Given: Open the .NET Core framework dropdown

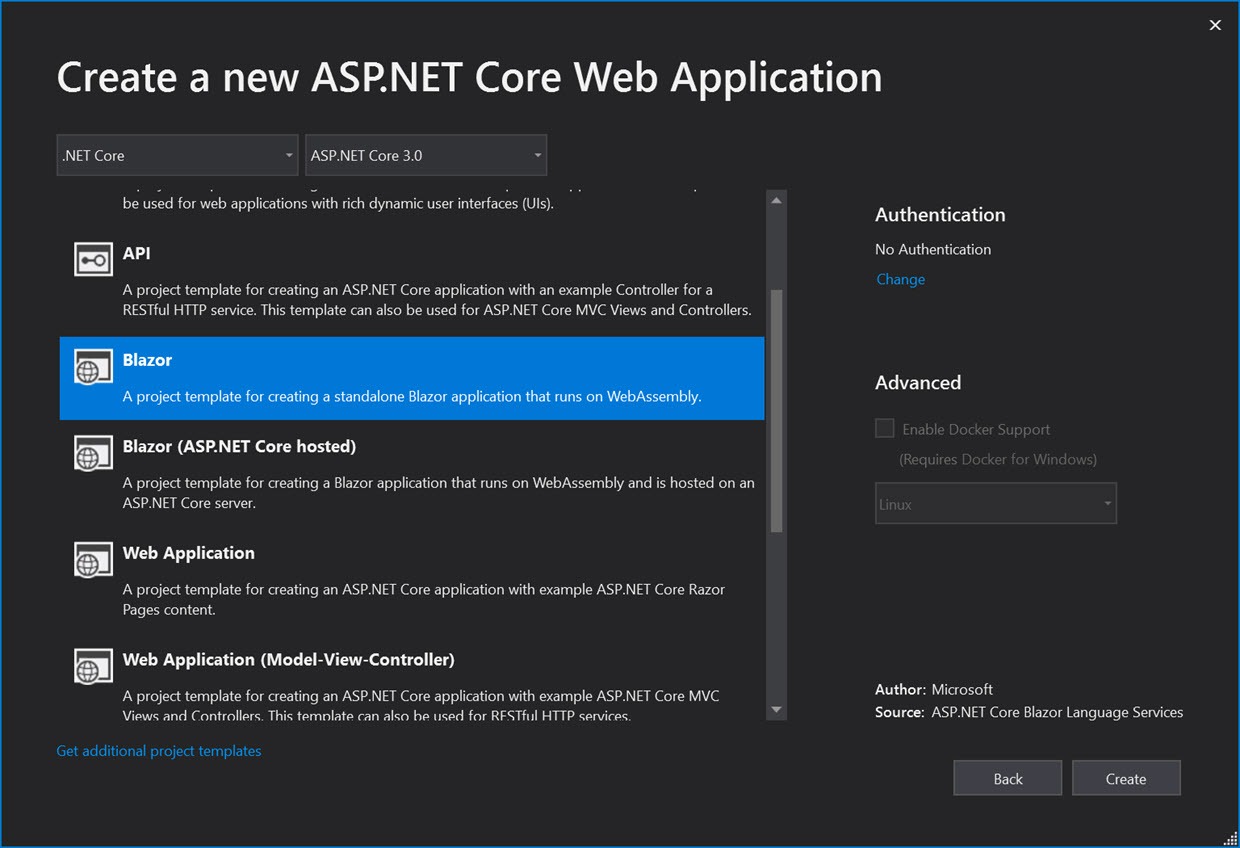Looking at the screenshot, I should 177,155.
